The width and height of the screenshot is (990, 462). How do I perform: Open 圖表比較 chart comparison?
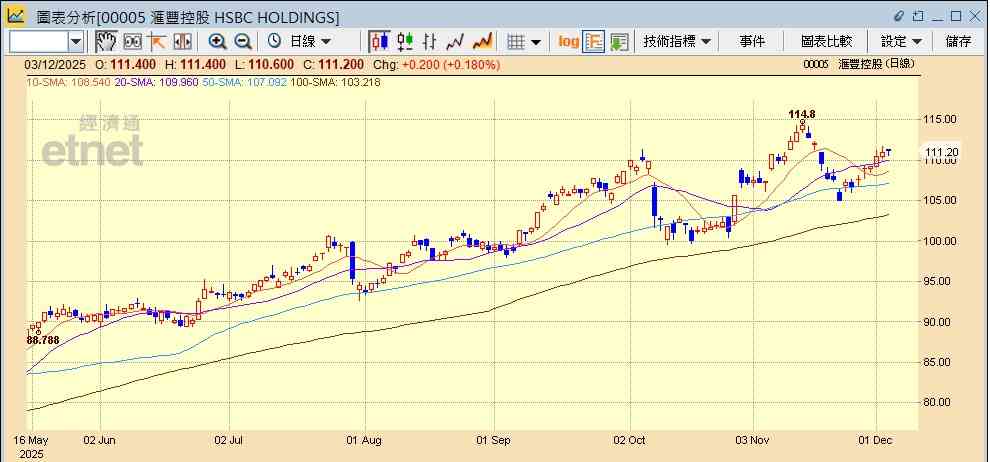tap(826, 41)
